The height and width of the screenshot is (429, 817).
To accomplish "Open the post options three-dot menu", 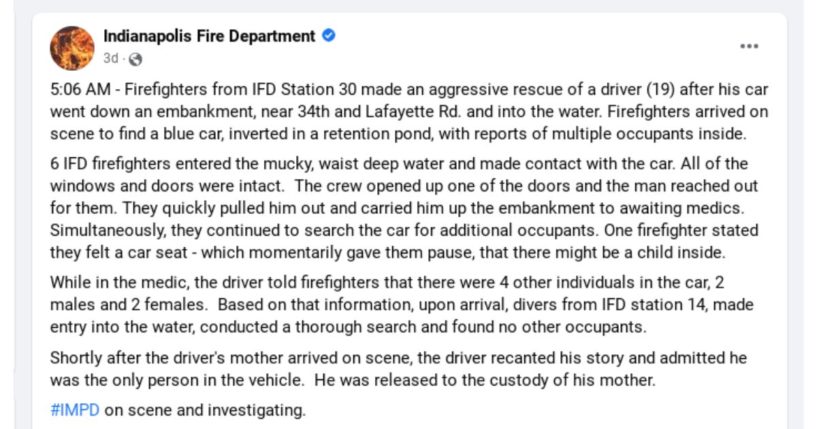I will coord(749,46).
